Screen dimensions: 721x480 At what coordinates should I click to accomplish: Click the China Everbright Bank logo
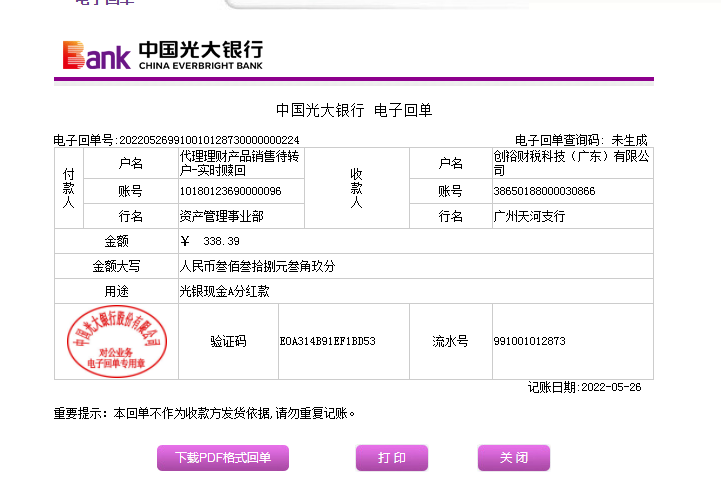click(x=162, y=54)
